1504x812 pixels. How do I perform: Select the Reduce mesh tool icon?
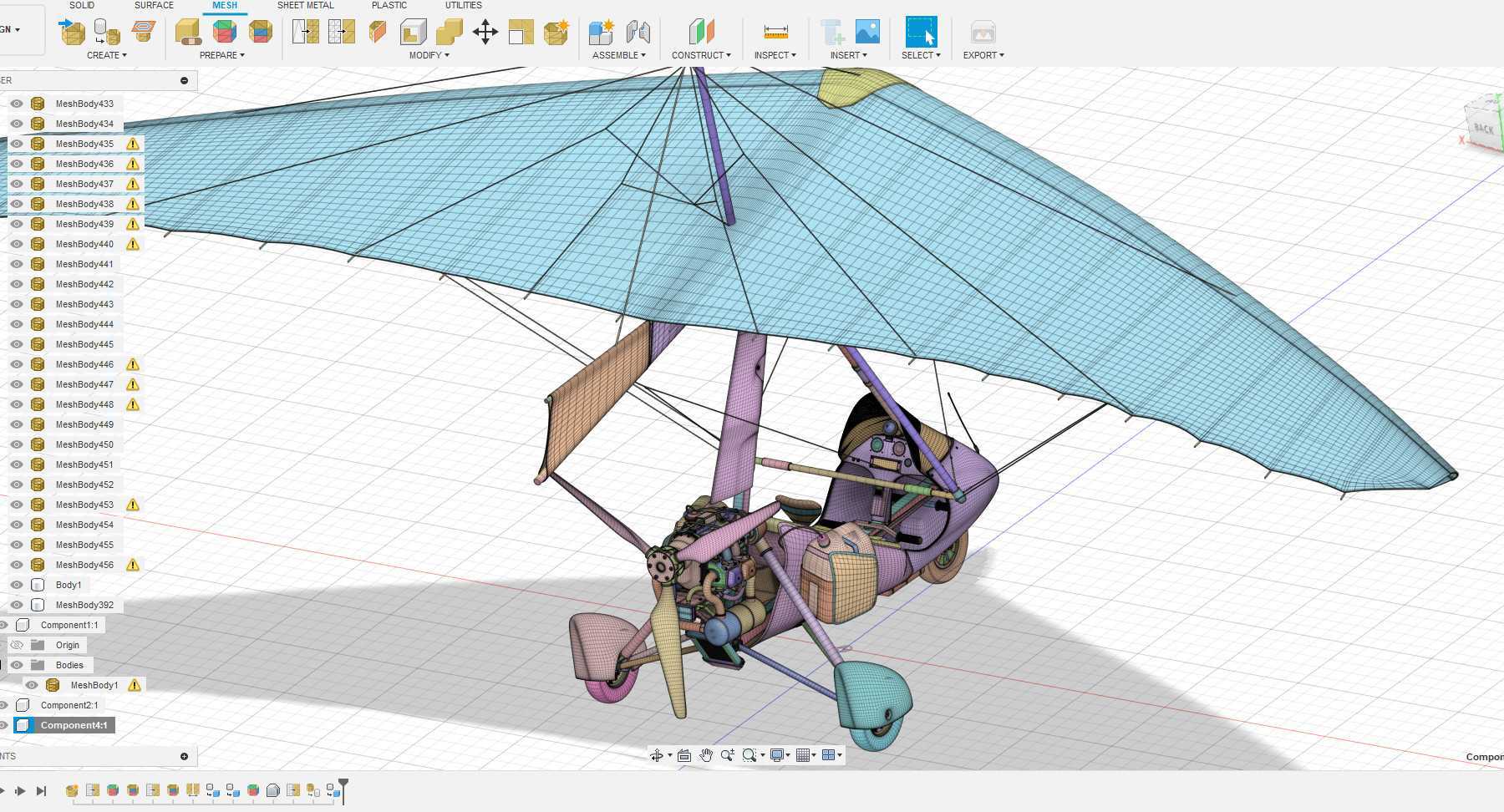[x=341, y=32]
